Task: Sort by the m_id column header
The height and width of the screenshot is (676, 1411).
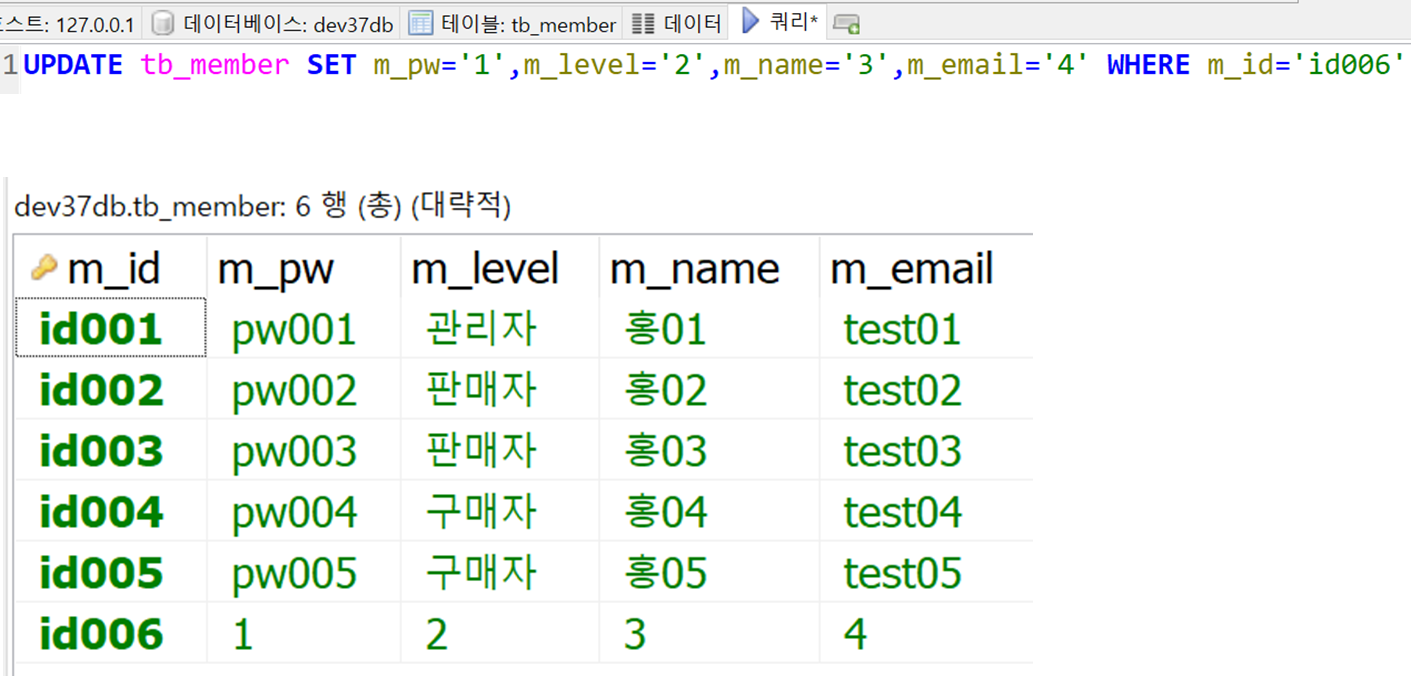Action: [110, 268]
